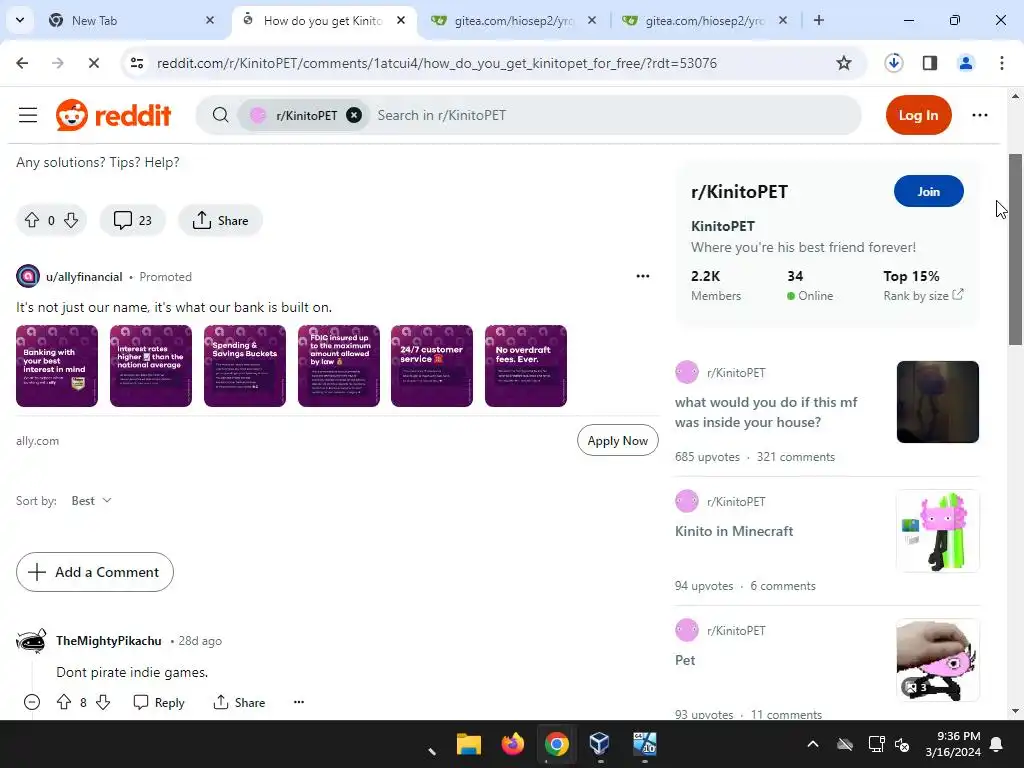Click the reddit URL in address bar

click(437, 63)
